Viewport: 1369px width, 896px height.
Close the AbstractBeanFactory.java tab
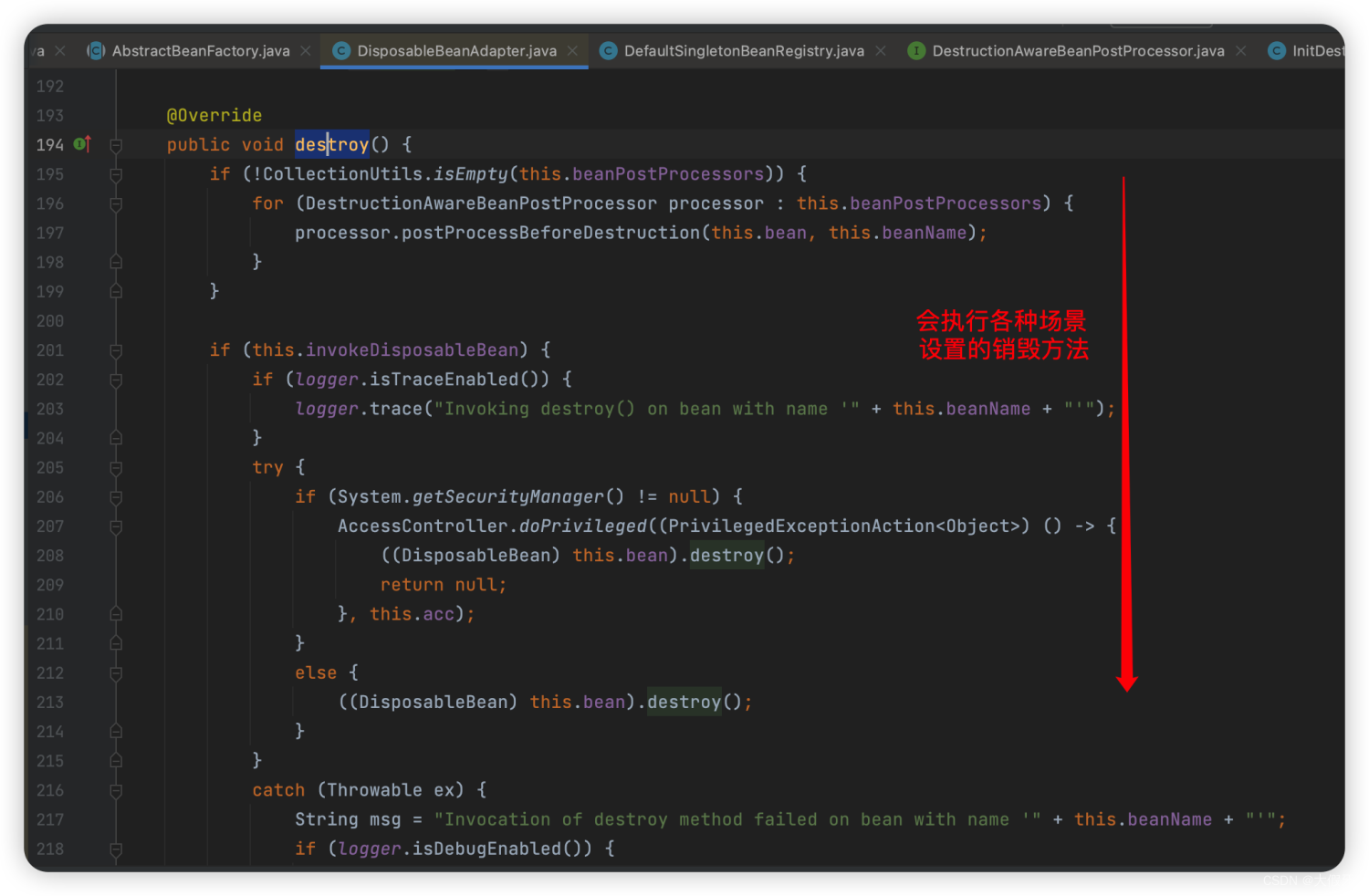306,51
